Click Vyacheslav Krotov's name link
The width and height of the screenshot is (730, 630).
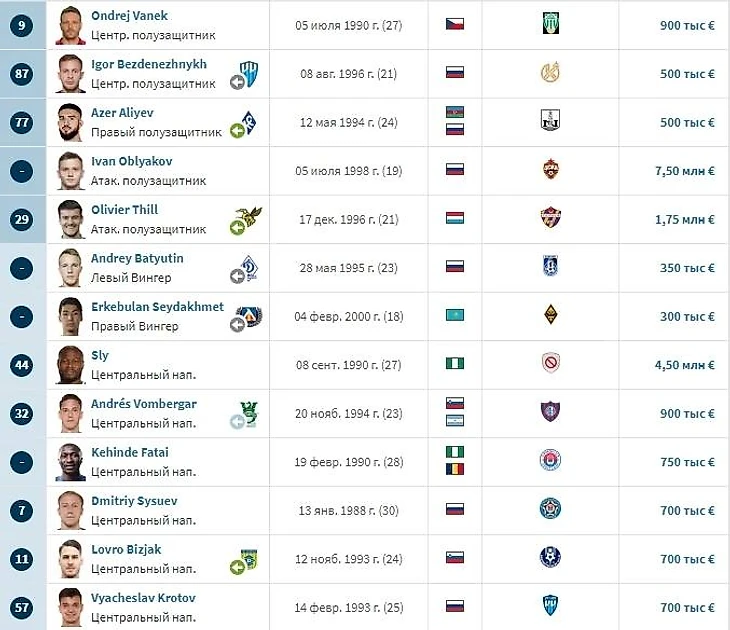143,598
